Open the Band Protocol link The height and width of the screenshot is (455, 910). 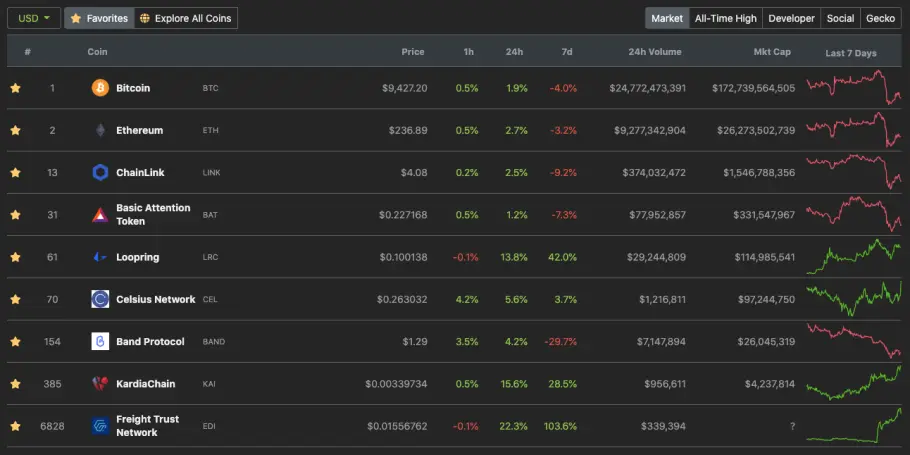150,341
